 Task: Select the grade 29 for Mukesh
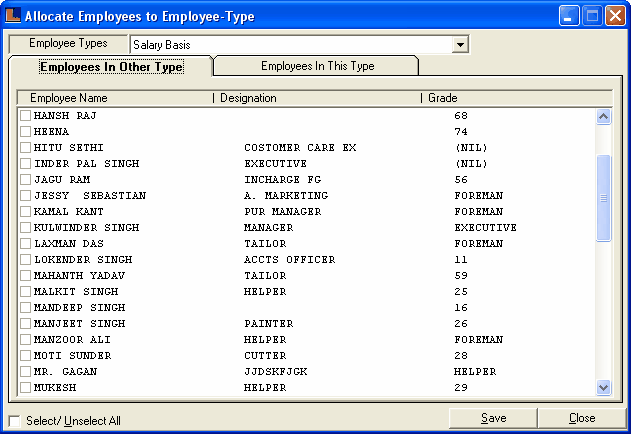[x=461, y=388]
